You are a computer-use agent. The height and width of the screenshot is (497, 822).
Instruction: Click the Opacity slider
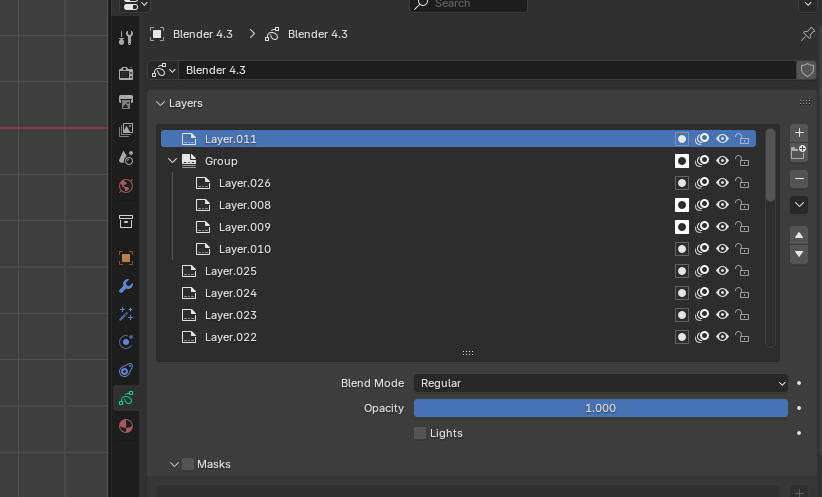click(x=601, y=408)
